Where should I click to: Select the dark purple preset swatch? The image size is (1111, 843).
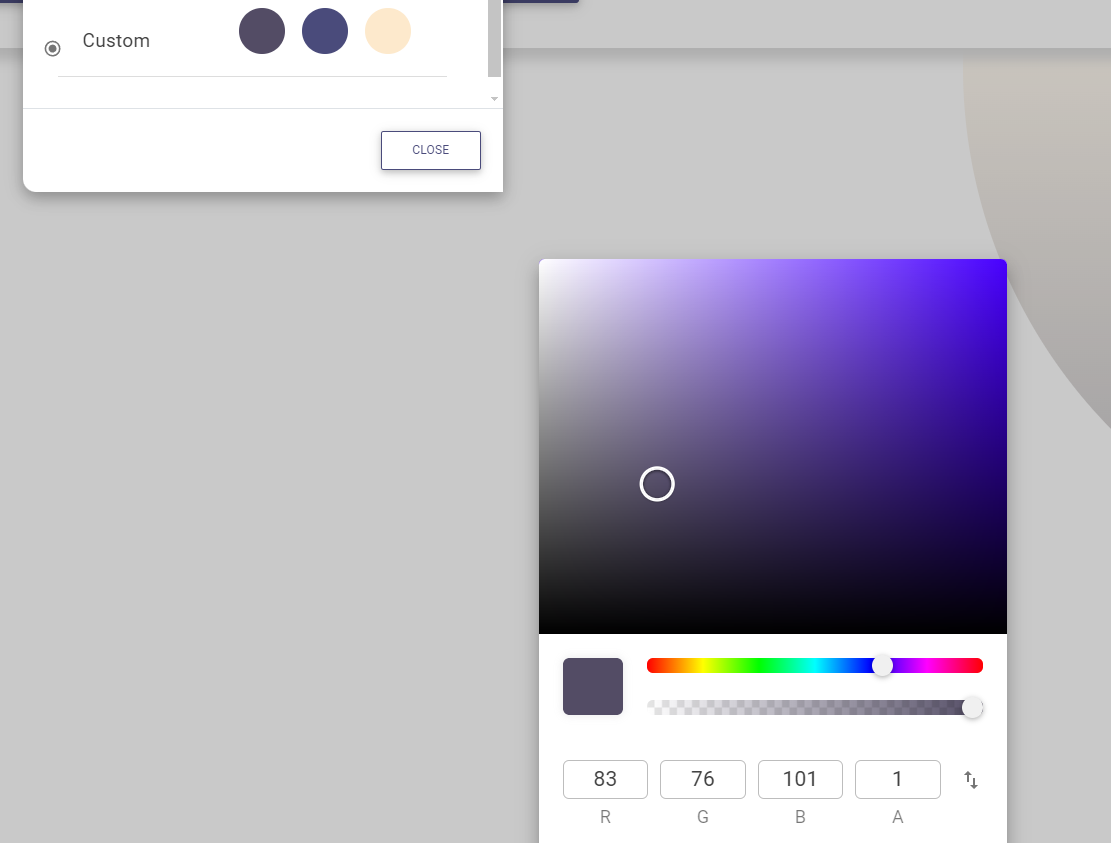(262, 31)
